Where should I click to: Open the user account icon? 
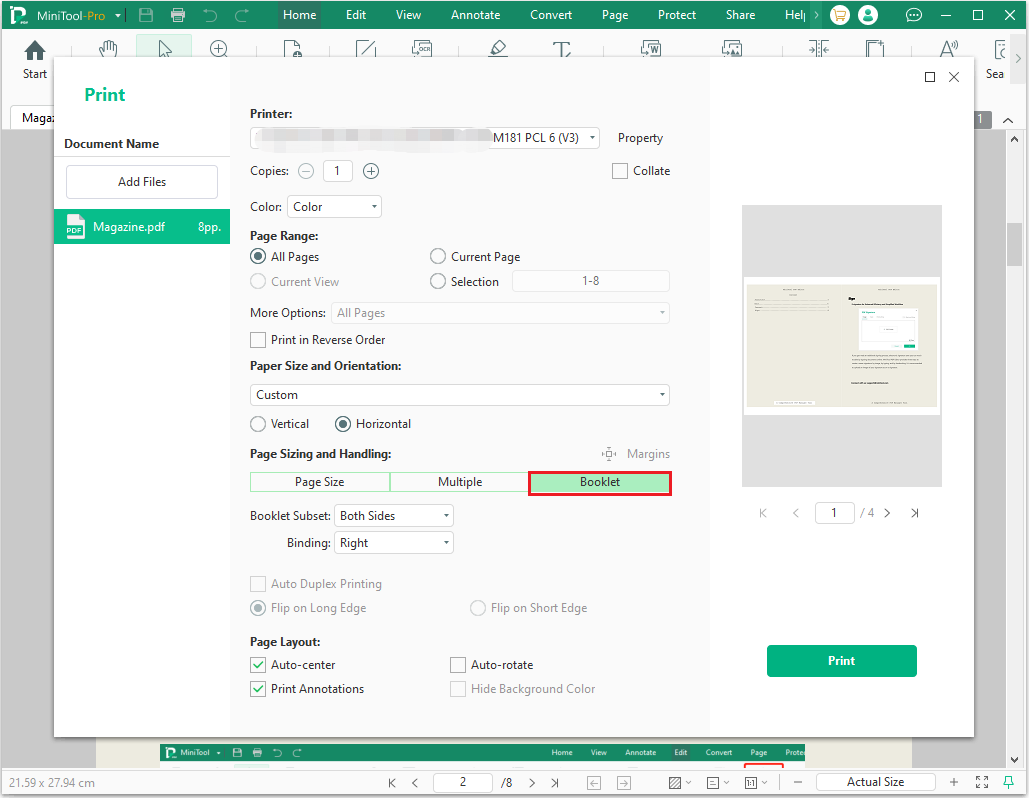click(x=868, y=14)
